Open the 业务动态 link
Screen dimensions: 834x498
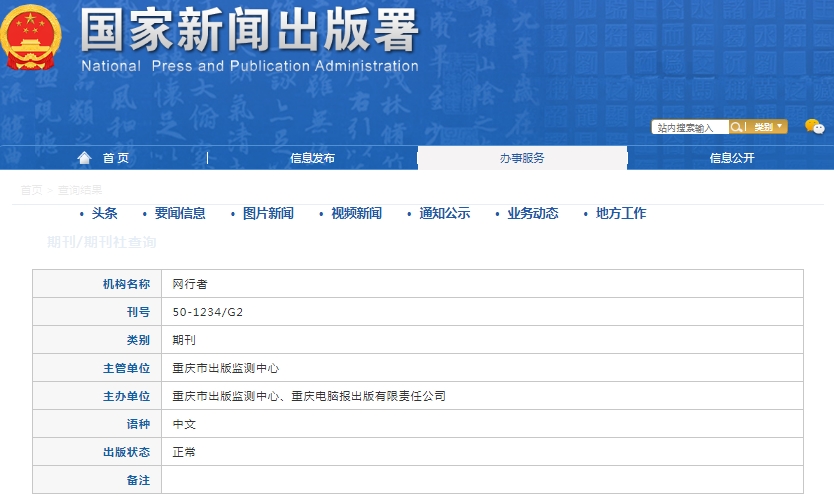point(532,213)
